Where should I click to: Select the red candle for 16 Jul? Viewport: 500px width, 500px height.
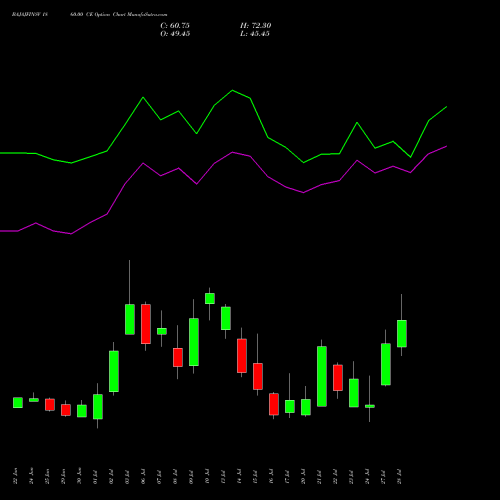(x=274, y=404)
